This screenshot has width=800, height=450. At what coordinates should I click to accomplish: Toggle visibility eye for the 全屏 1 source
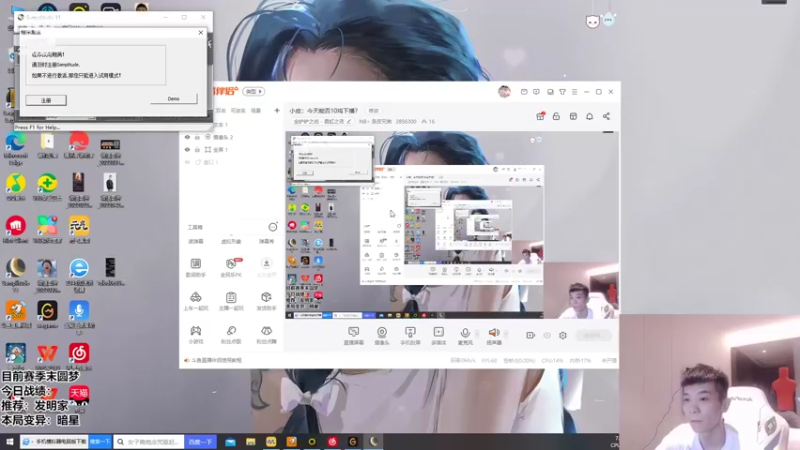[x=187, y=149]
